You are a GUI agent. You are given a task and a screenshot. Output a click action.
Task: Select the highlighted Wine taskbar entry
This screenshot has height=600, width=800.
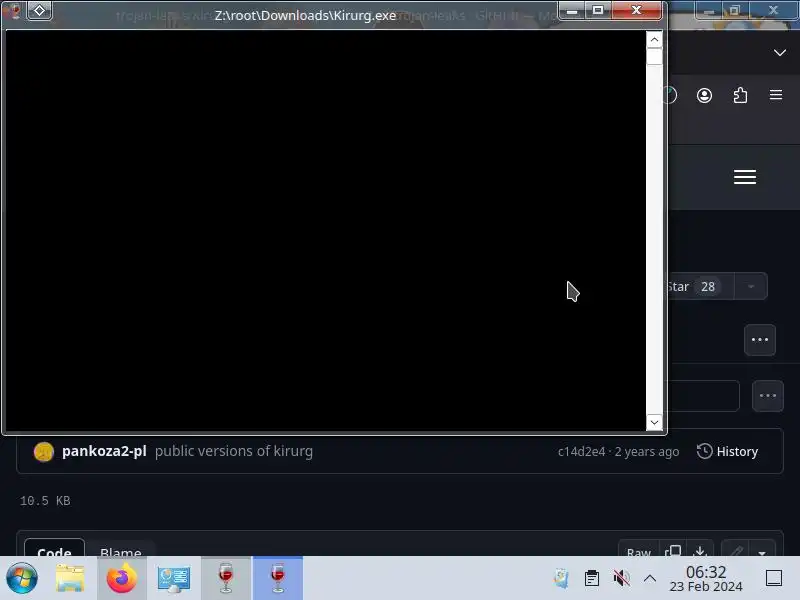point(278,578)
